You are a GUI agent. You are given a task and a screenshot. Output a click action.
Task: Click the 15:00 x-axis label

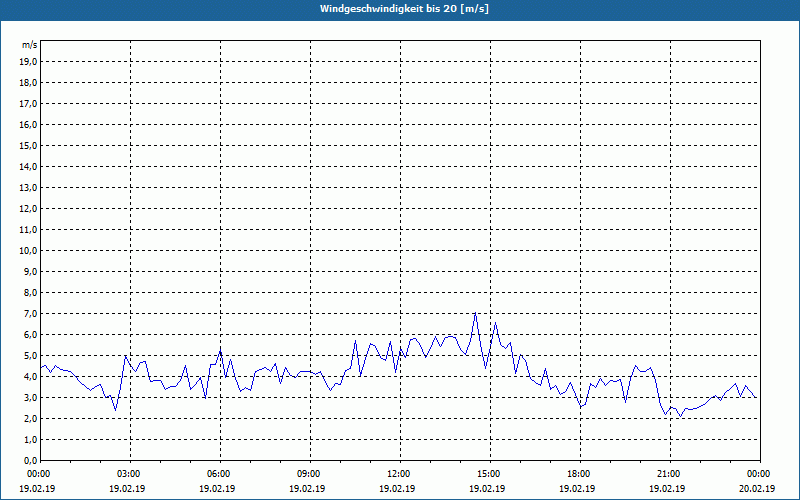(490, 474)
